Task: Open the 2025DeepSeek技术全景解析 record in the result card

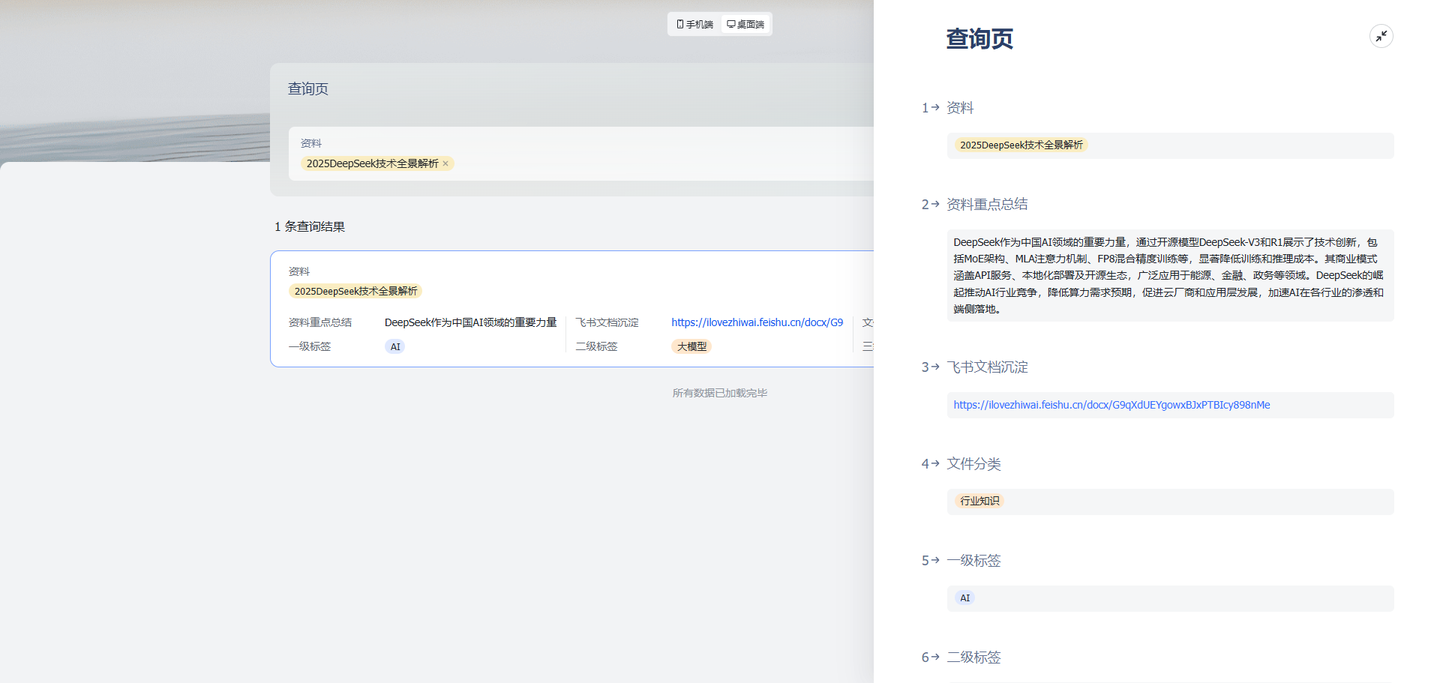Action: tap(355, 291)
